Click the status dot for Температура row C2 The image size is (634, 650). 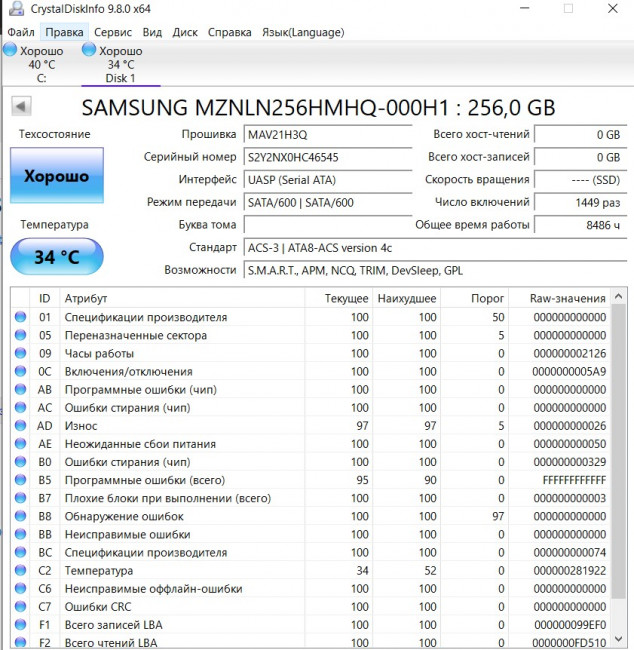[x=20, y=570]
